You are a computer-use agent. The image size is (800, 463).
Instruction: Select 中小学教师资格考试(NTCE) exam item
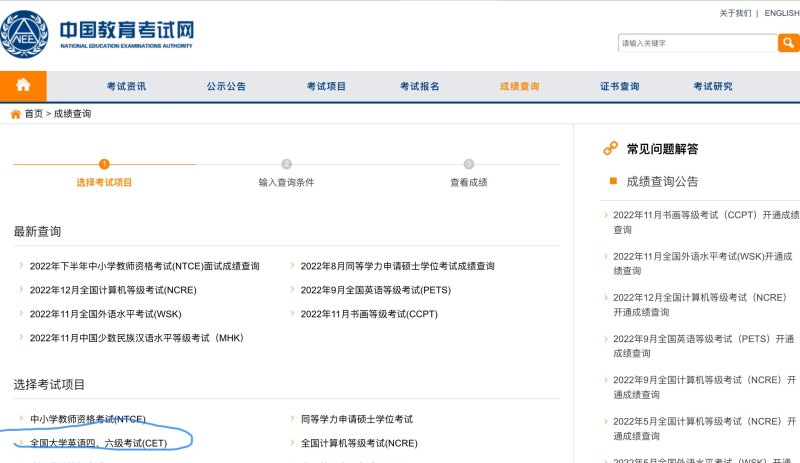click(88, 419)
